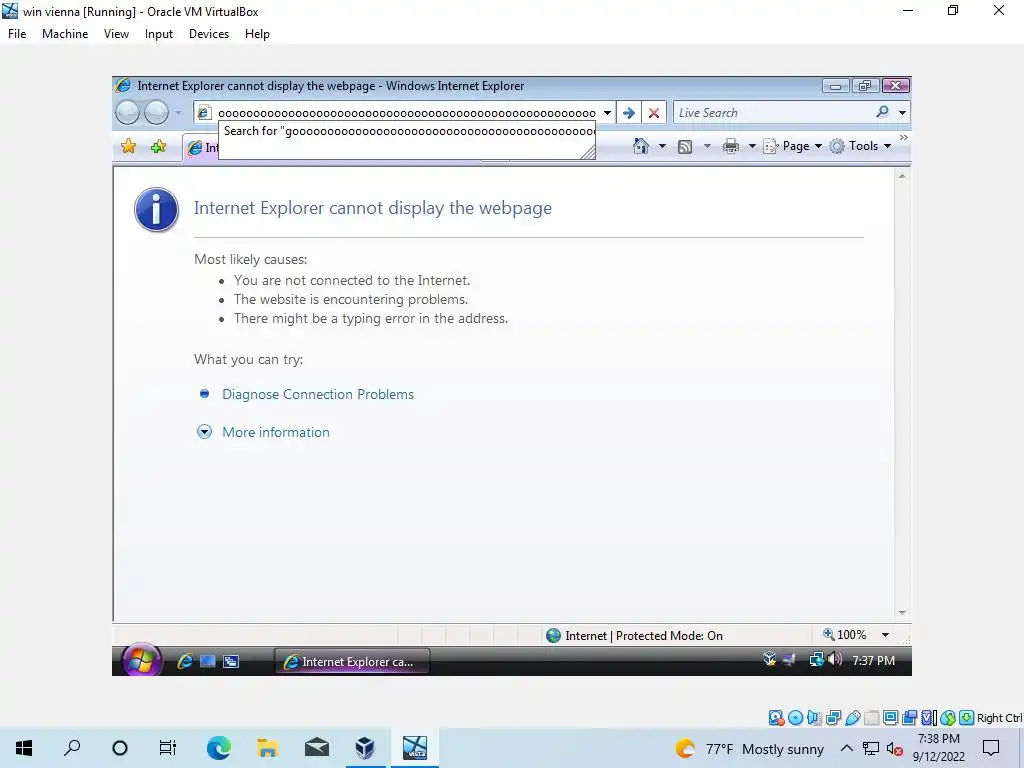
Task: Open VirtualBox Input menu
Action: tap(159, 34)
